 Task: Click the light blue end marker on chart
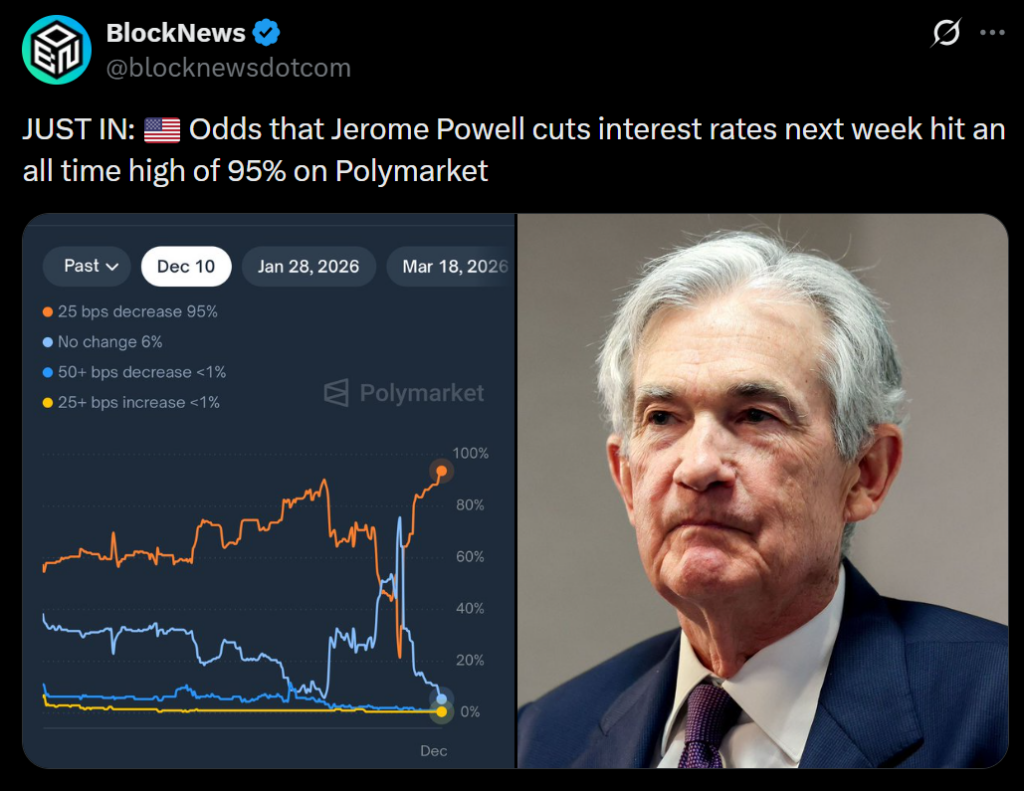(x=441, y=698)
